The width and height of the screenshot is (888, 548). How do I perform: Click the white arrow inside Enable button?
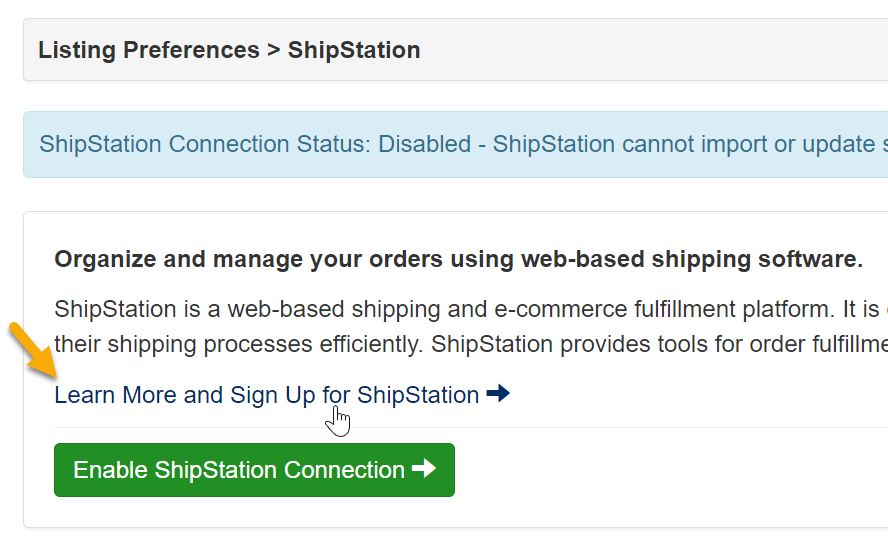pyautogui.click(x=424, y=469)
